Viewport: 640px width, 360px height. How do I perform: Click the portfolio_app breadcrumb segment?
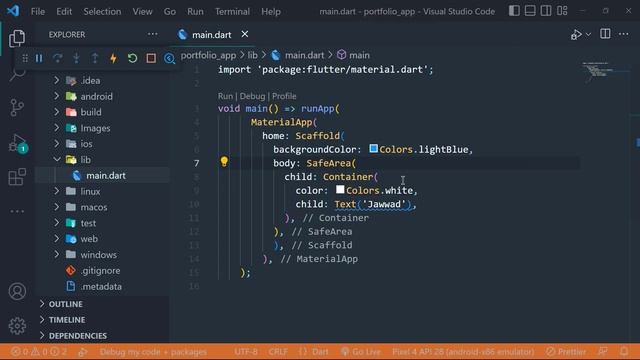tap(208, 55)
